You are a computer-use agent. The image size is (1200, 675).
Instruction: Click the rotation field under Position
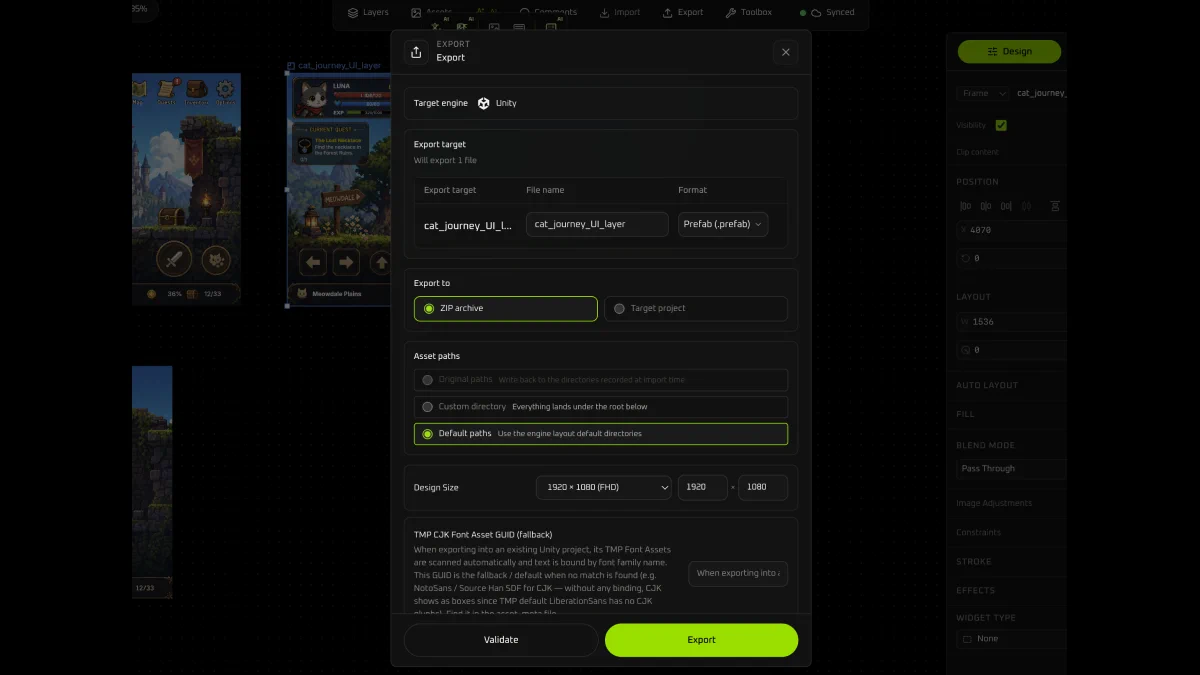(x=1011, y=258)
